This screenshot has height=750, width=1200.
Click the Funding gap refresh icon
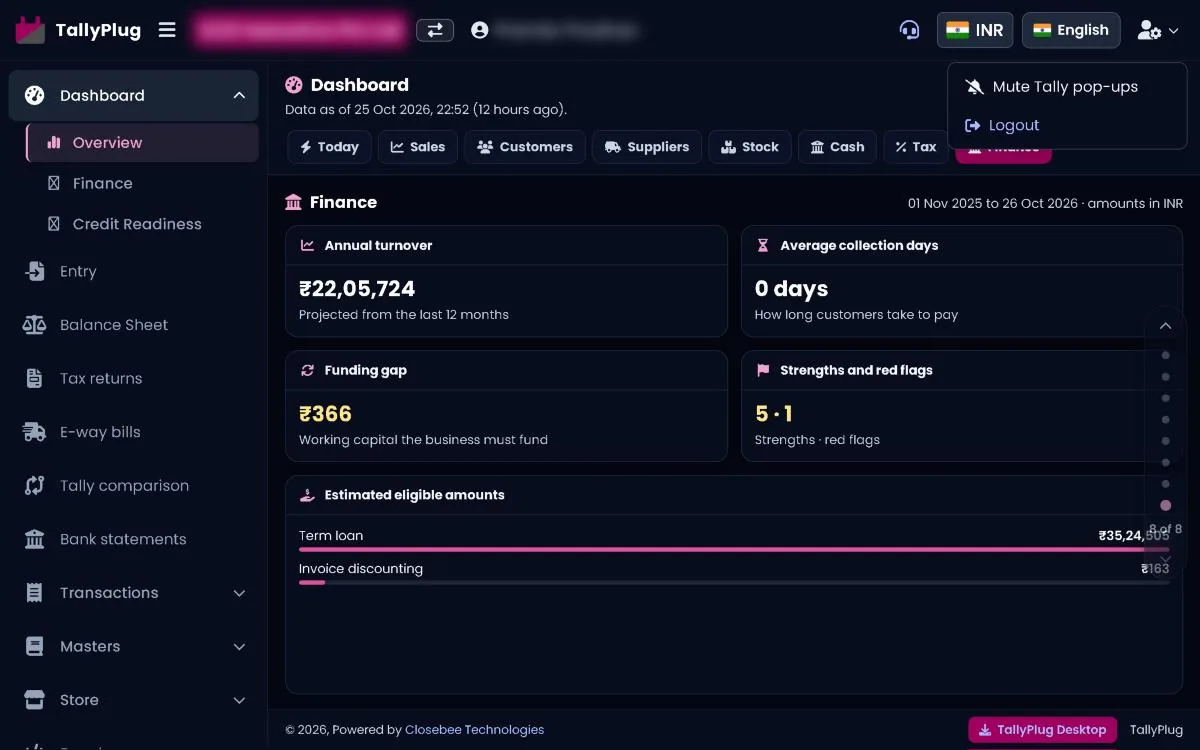point(308,370)
